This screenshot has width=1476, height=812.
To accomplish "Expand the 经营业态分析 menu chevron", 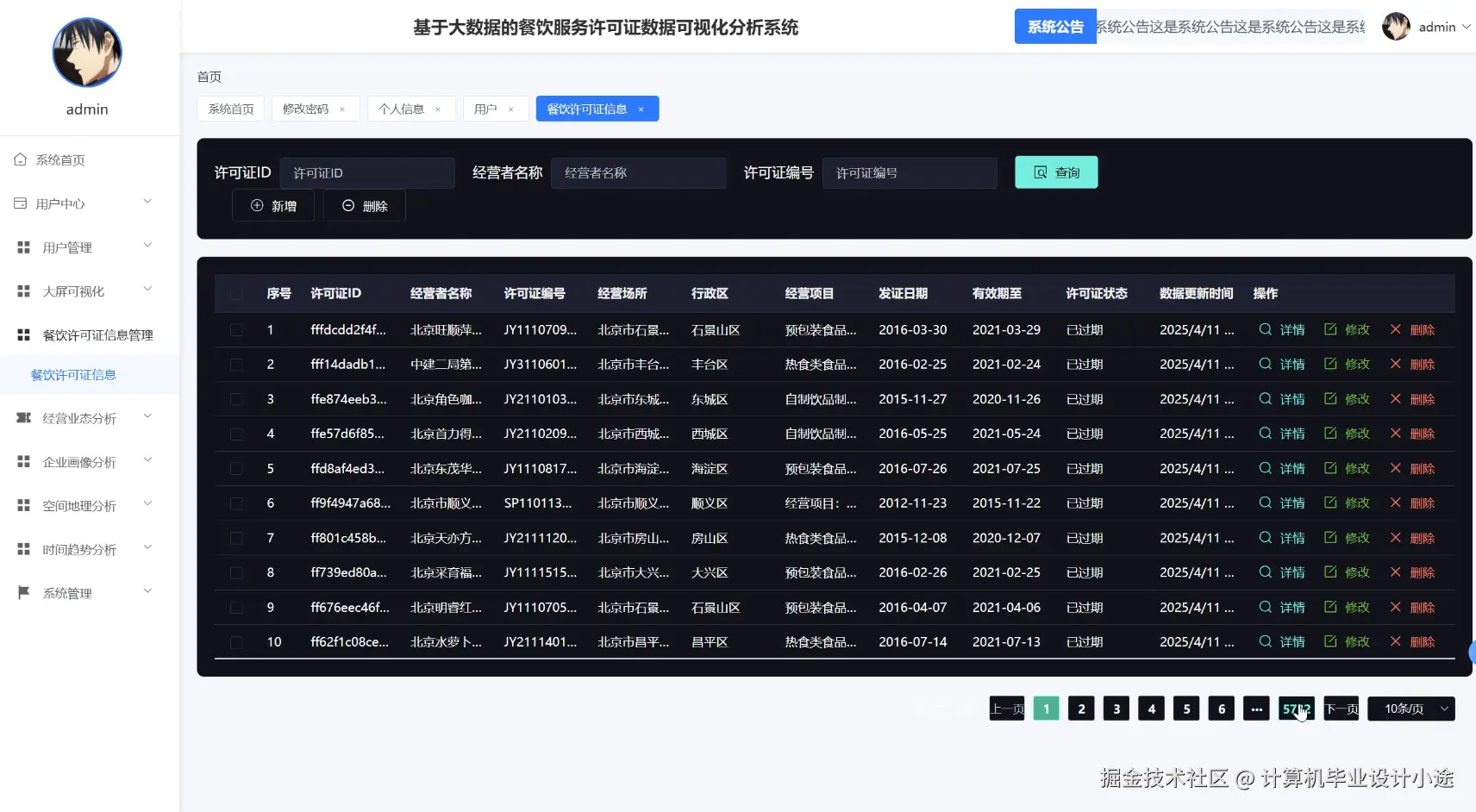I will tap(147, 416).
